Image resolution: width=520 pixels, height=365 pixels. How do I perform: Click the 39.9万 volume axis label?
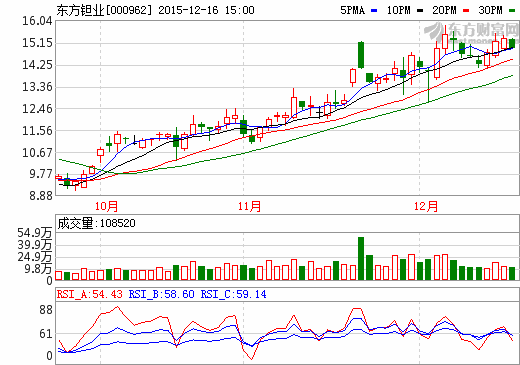(35, 245)
